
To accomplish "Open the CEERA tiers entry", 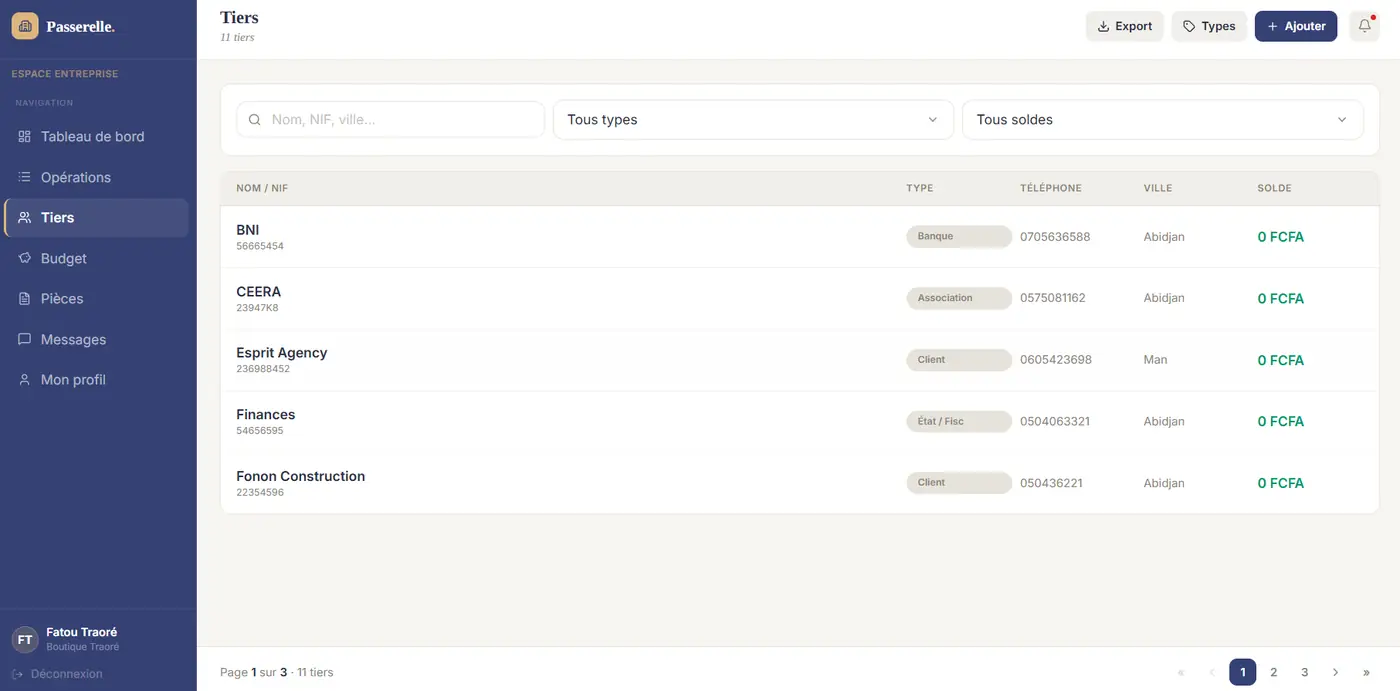I will click(800, 299).
